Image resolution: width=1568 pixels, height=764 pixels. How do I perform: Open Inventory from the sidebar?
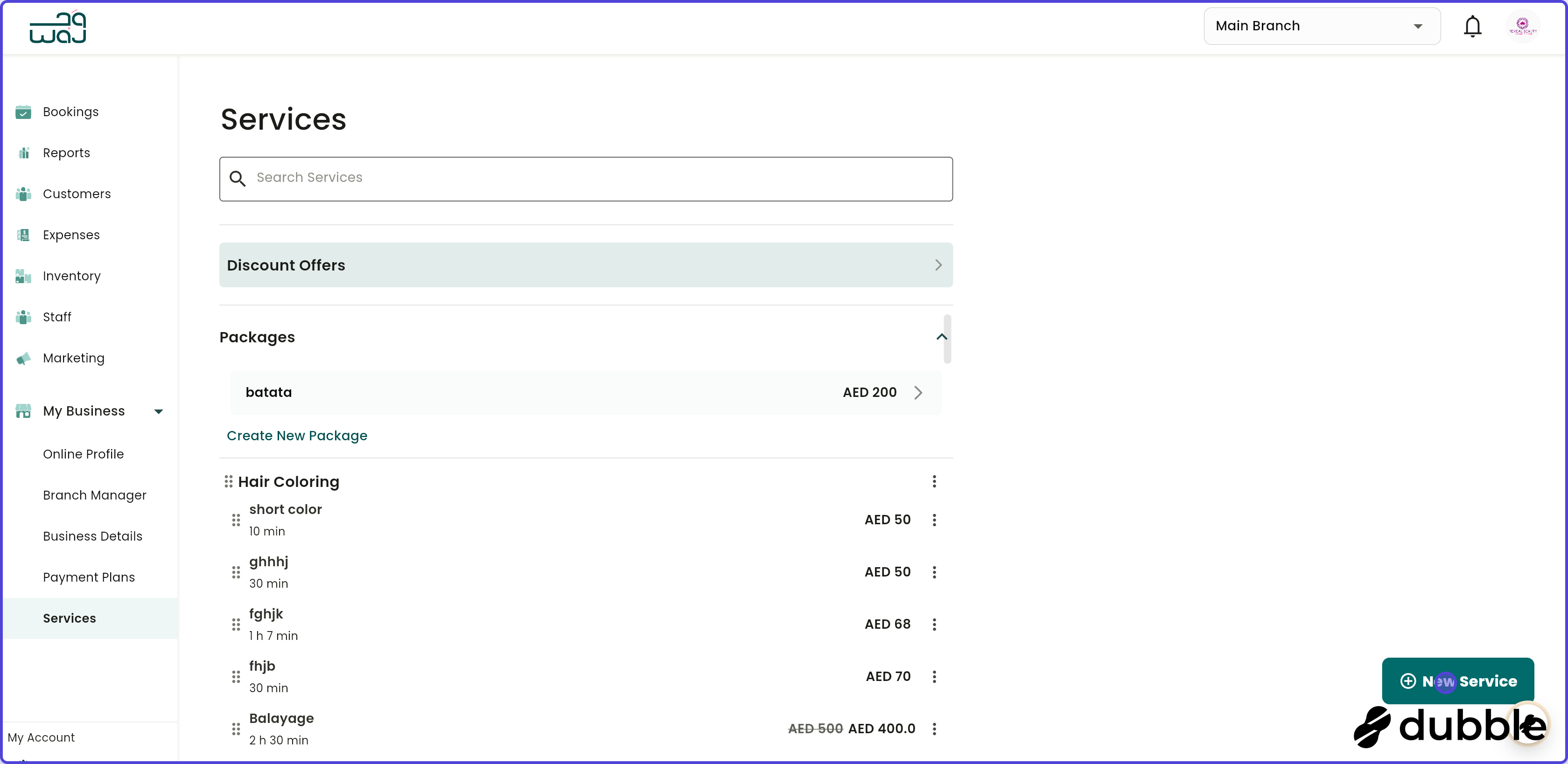[x=71, y=276]
